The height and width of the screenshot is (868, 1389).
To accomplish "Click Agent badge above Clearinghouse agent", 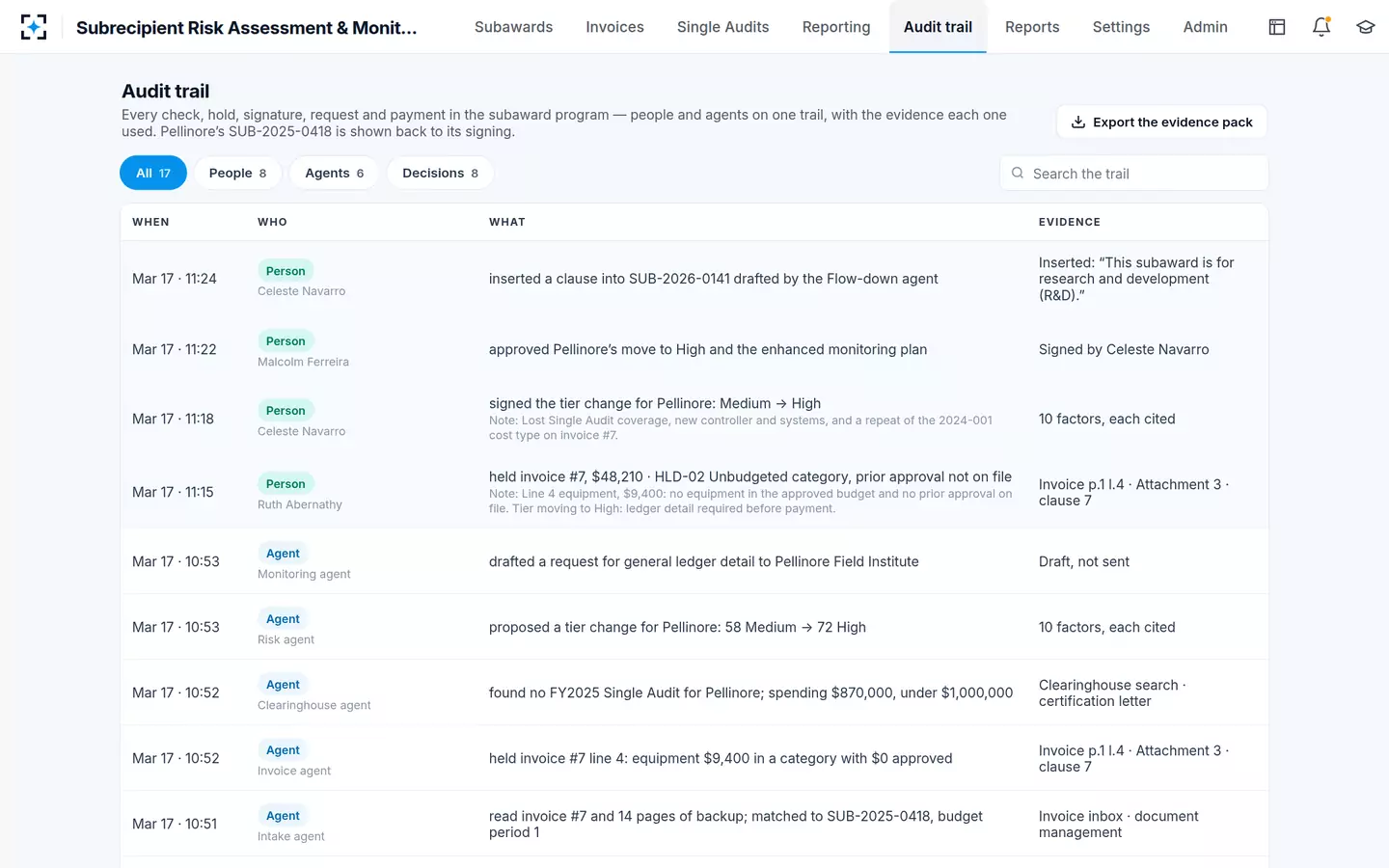I will tap(283, 684).
